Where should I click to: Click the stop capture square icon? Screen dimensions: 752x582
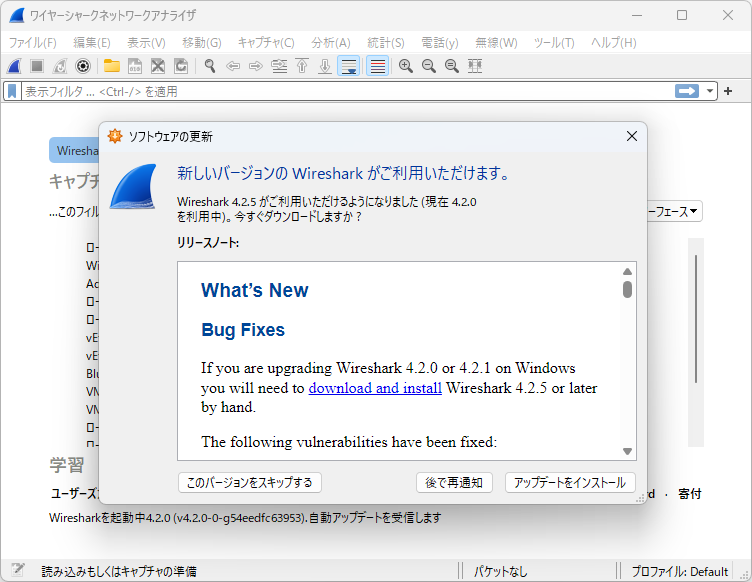click(x=37, y=66)
